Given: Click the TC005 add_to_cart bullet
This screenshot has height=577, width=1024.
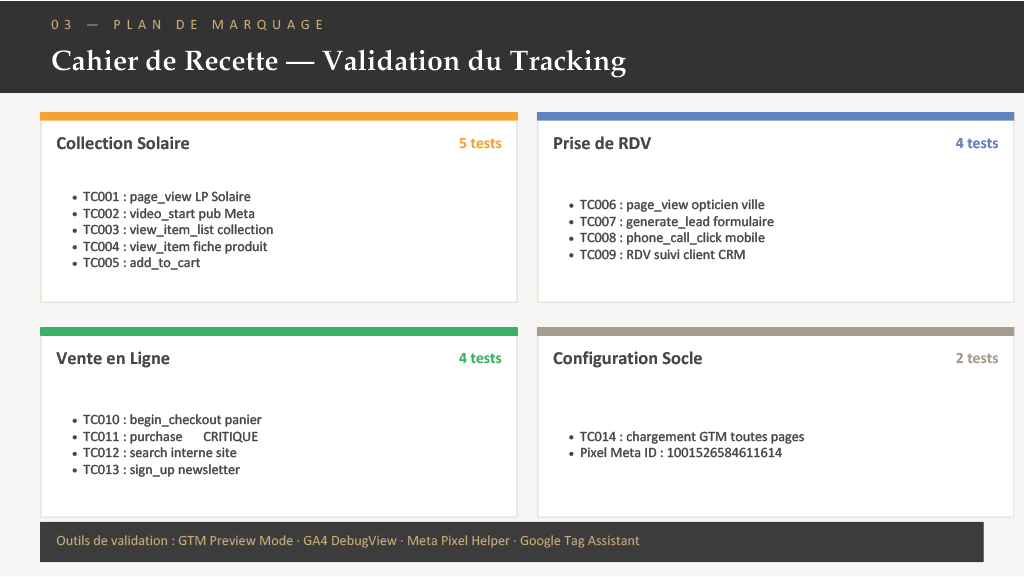Looking at the screenshot, I should [141, 263].
